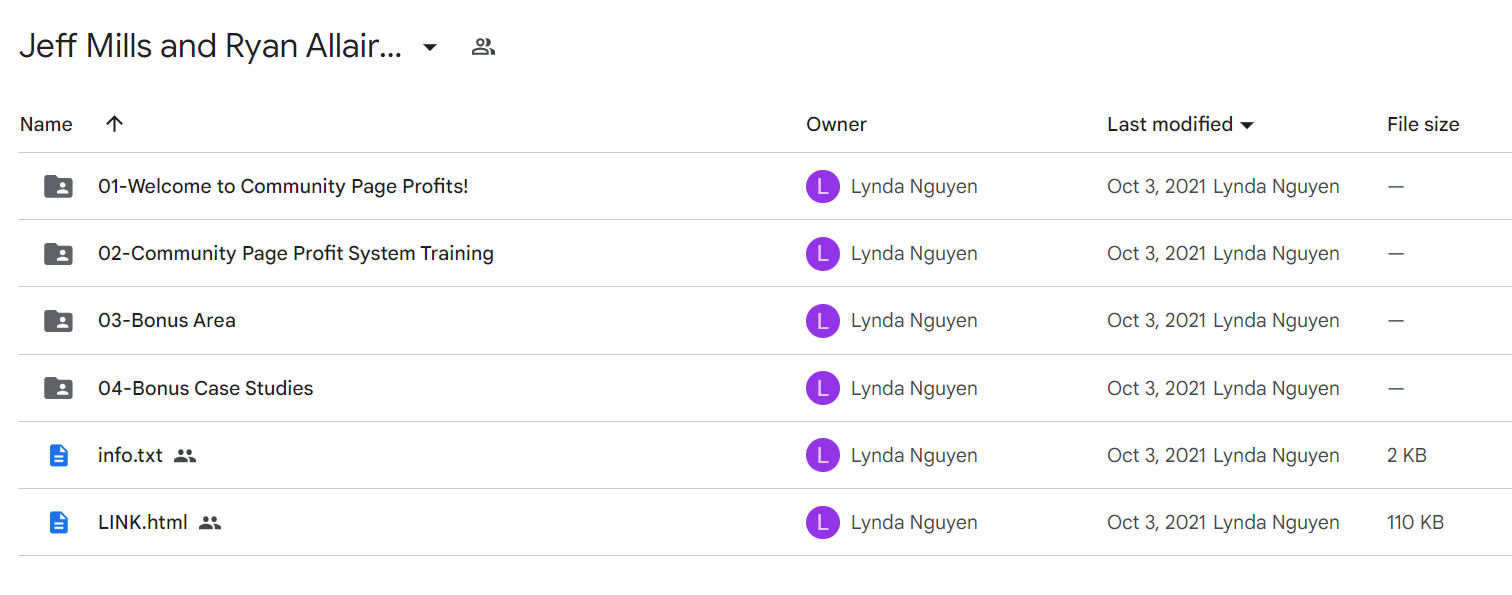Click the 03-Bonus Area folder icon
Image resolution: width=1512 pixels, height=595 pixels.
59,320
